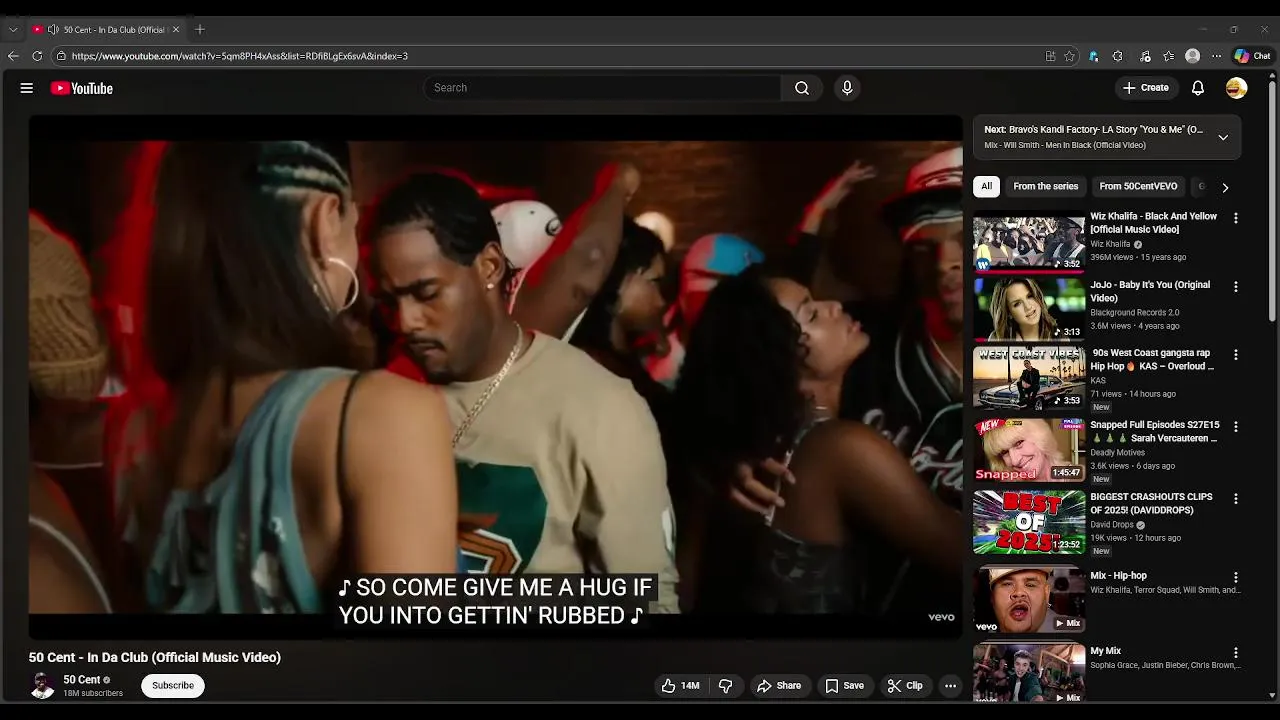Select the All filter chip
The image size is (1280, 720).
click(986, 186)
